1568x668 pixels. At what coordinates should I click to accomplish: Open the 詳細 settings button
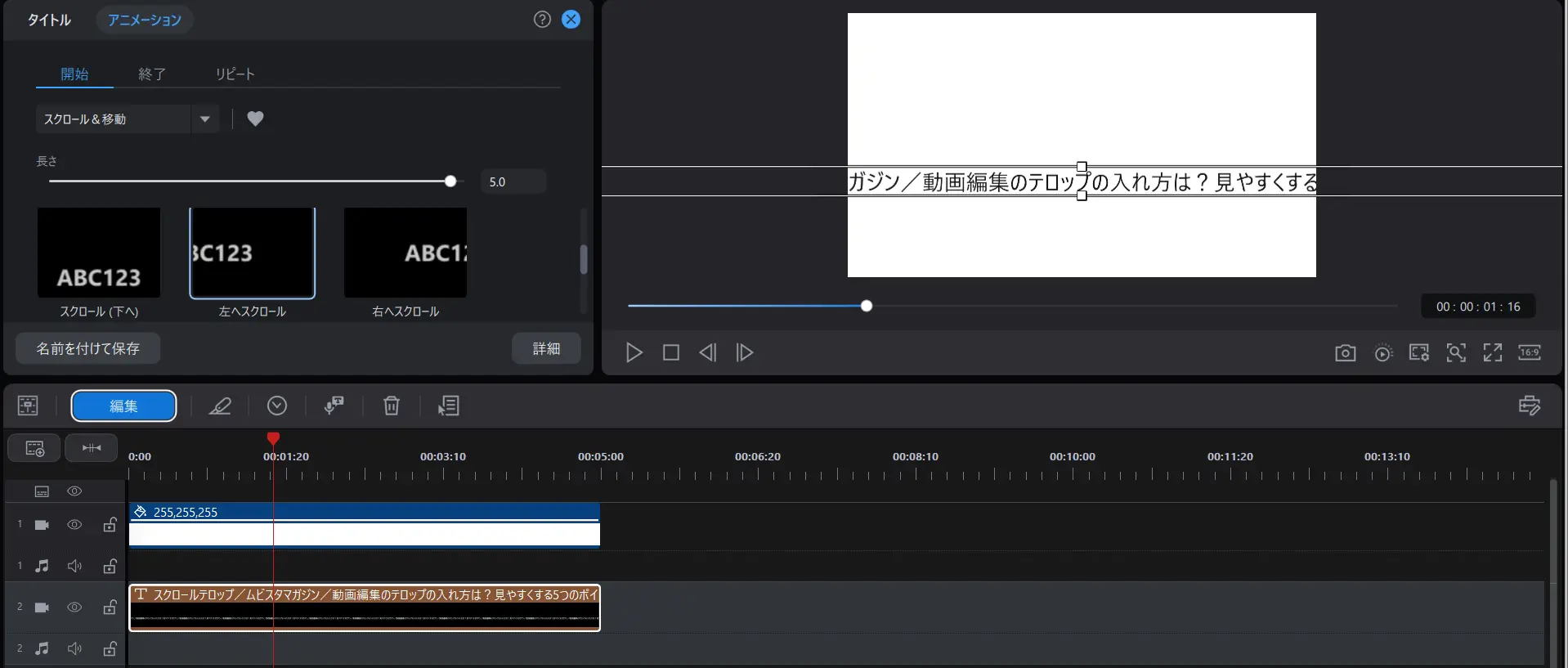(x=546, y=348)
